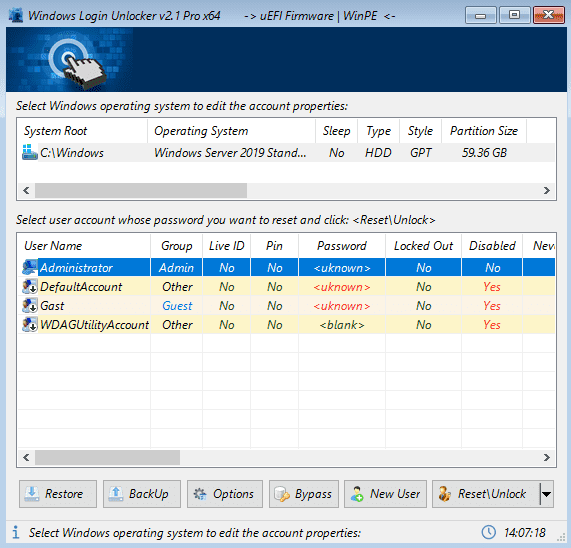Click OS list horizontal scrollbar thumb
Image resolution: width=571 pixels, height=548 pixels.
pos(141,190)
